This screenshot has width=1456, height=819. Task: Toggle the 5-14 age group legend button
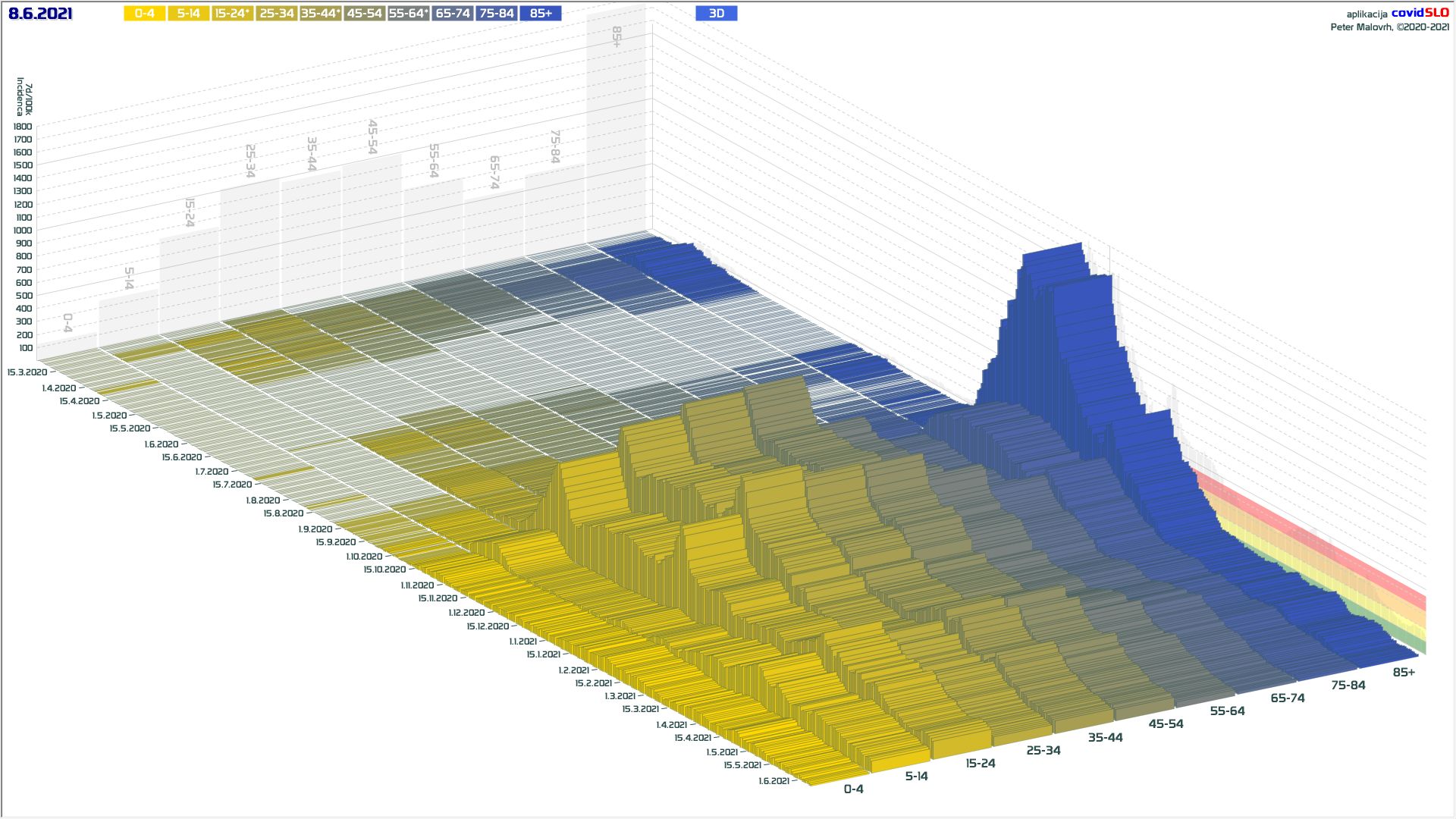[x=189, y=14]
